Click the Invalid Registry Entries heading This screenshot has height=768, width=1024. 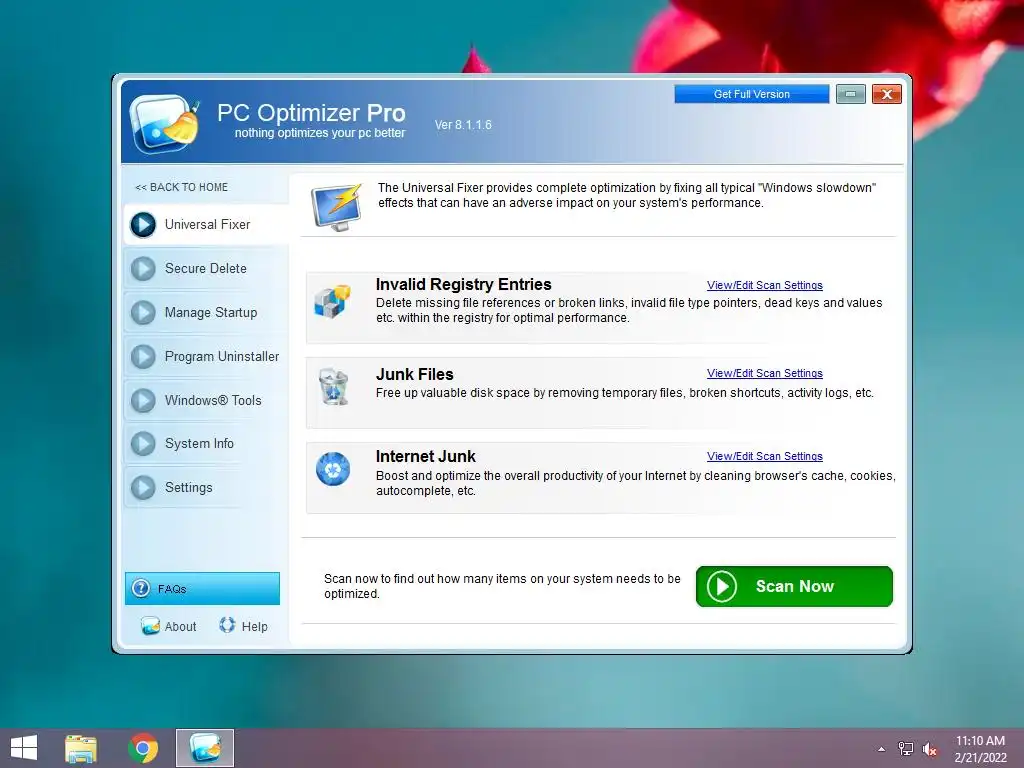point(464,284)
